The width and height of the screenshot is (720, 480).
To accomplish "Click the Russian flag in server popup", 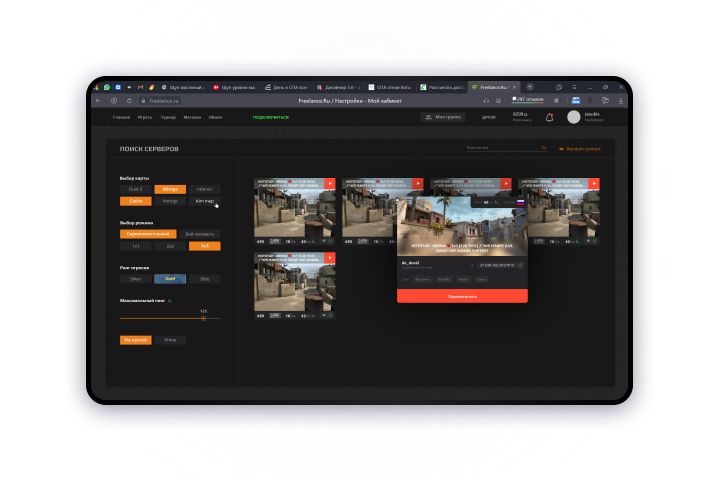I will tap(520, 202).
